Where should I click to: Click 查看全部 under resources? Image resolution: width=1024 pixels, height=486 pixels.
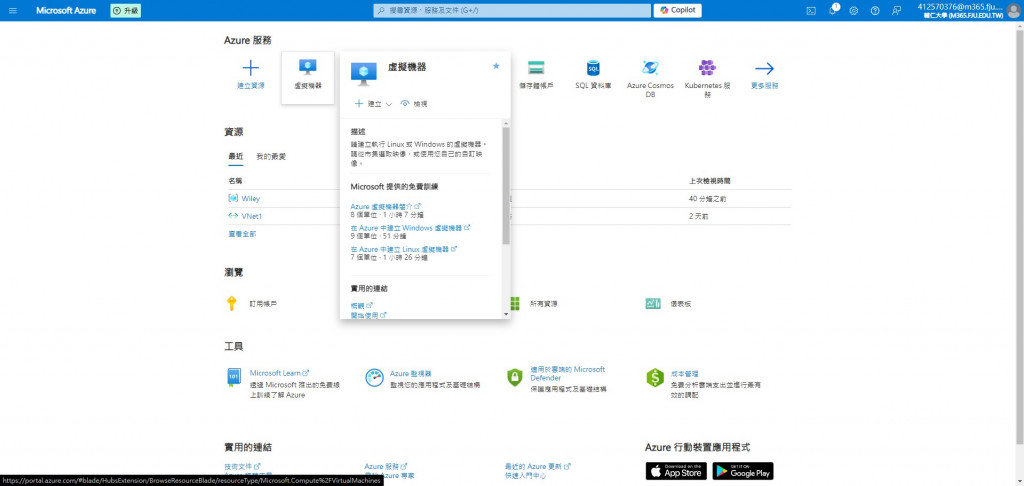pyautogui.click(x=242, y=233)
